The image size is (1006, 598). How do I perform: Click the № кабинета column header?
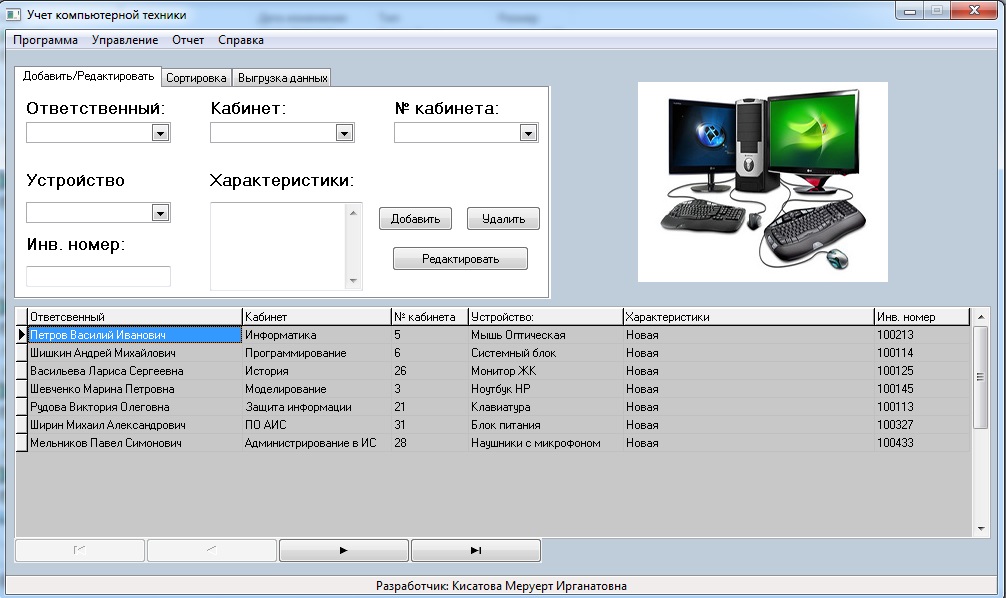click(429, 317)
